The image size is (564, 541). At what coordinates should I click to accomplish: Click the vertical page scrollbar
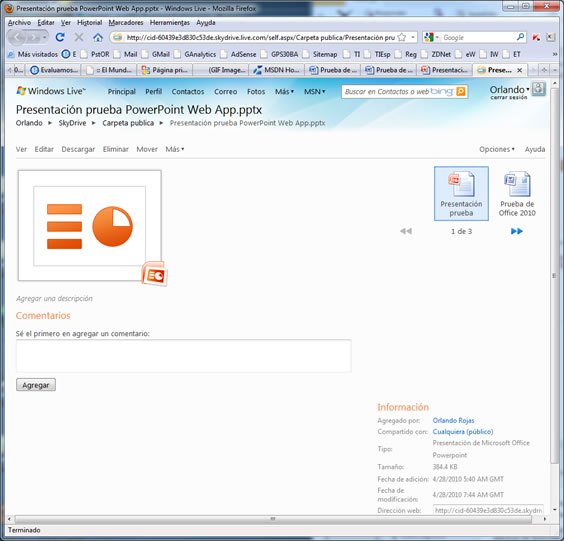tap(554, 275)
